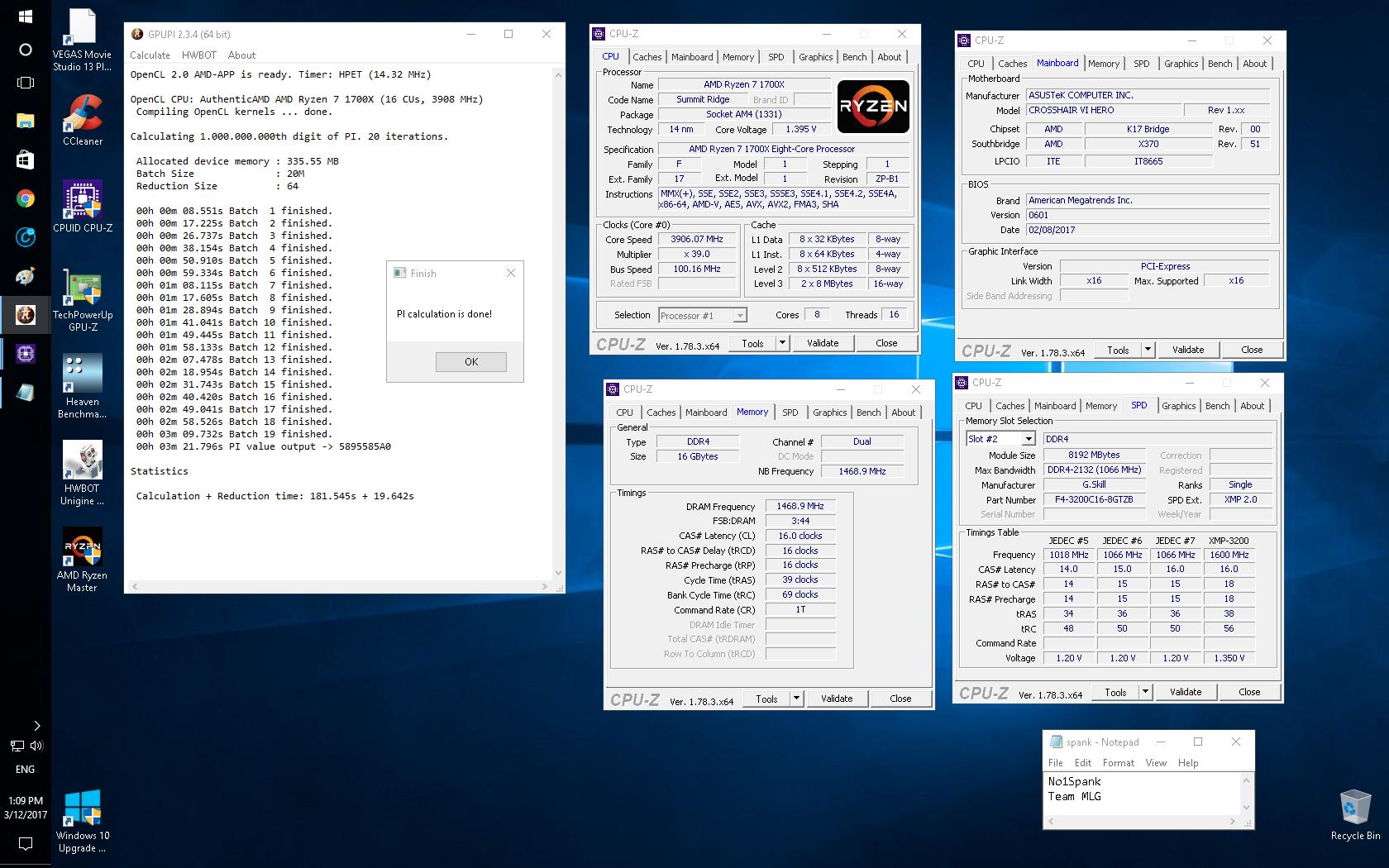Viewport: 1389px width, 868px height.
Task: Open HWBOT Unigine desktop shortcut
Action: 82,473
